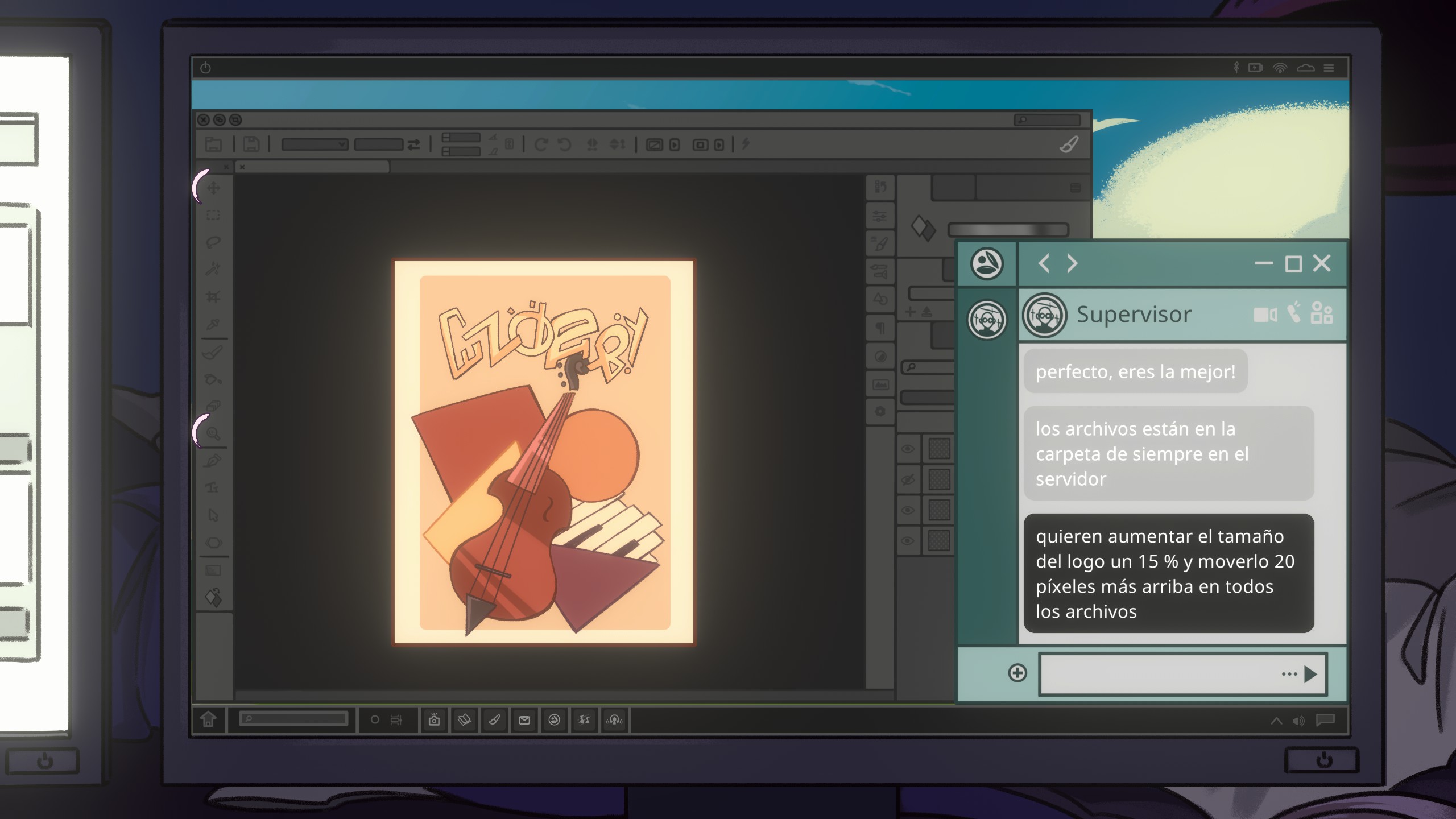Image resolution: width=1456 pixels, height=819 pixels.
Task: Select the Magic Wand tool
Action: (213, 269)
